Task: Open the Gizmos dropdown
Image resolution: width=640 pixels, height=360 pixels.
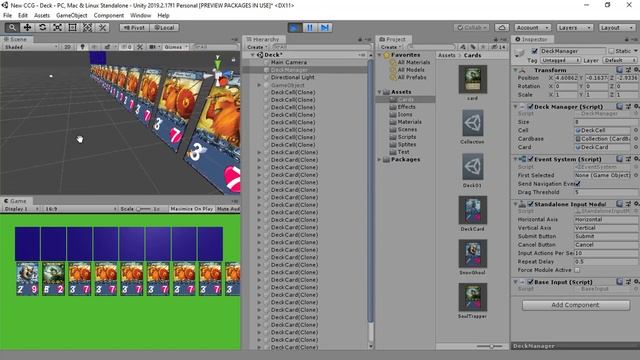Action: (176, 47)
